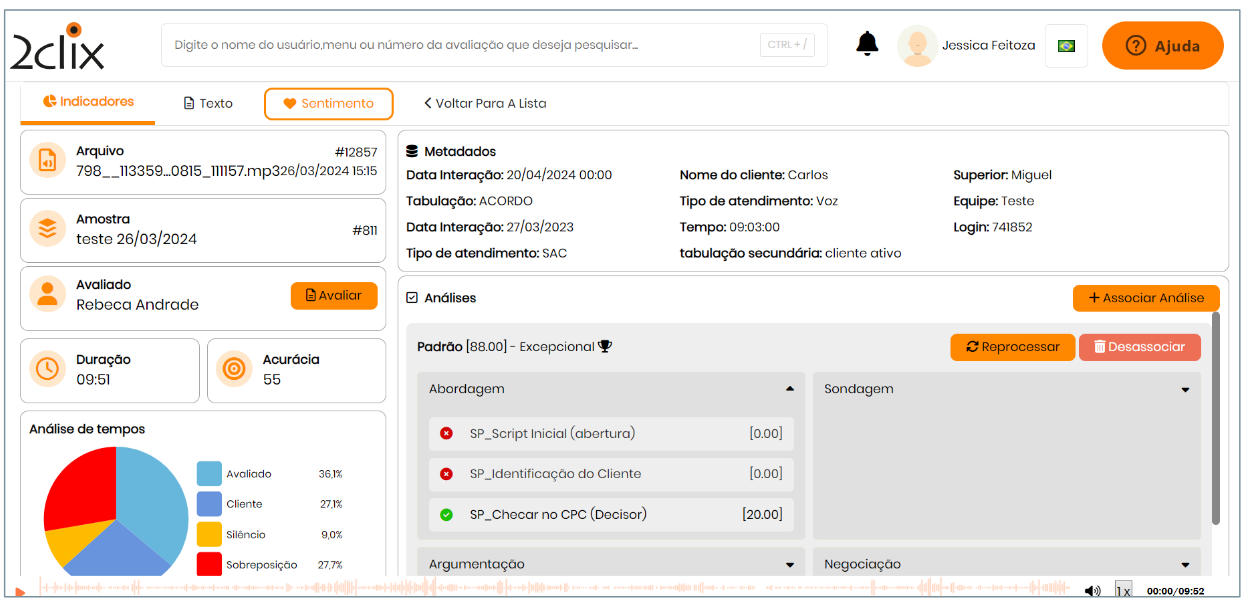Collapse the Abordagem section

coord(790,389)
